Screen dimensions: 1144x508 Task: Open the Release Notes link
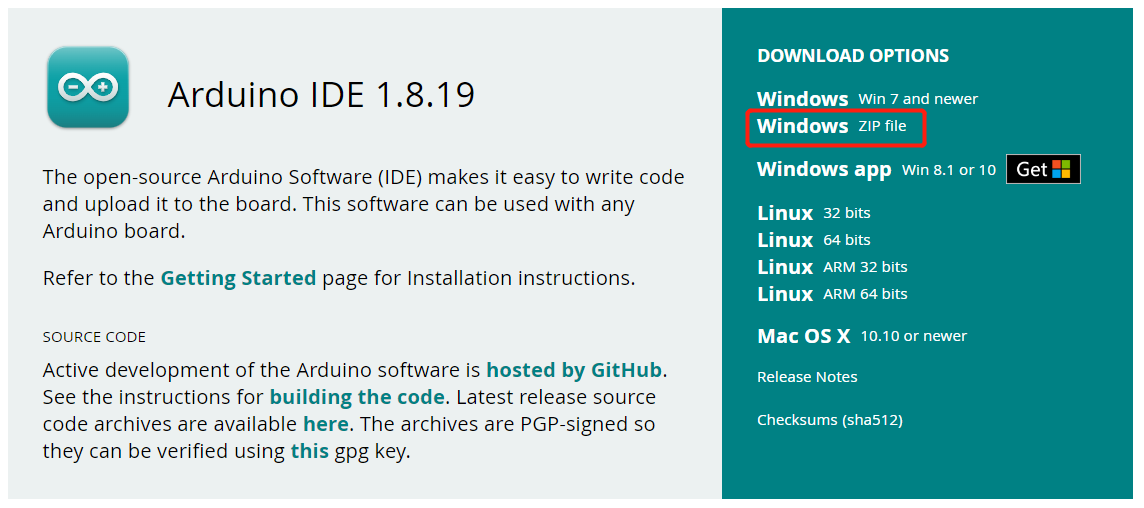coord(807,377)
